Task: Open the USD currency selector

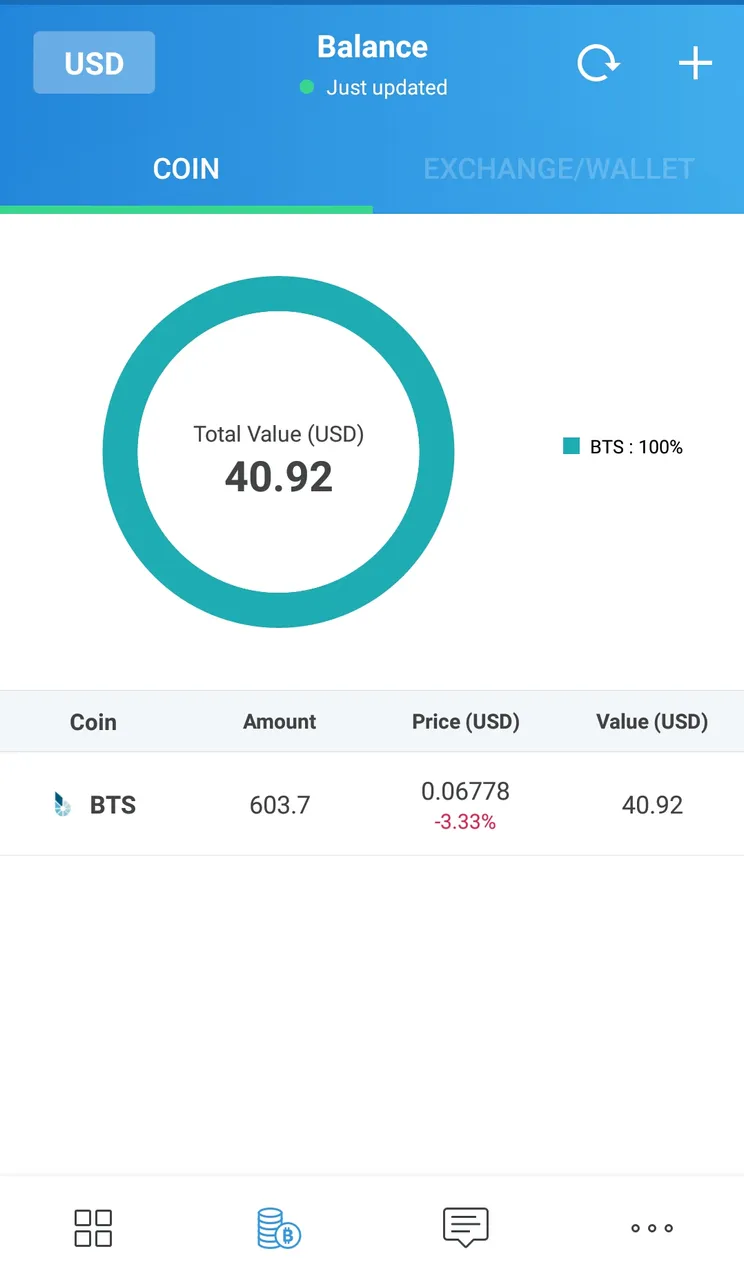Action: (94, 63)
